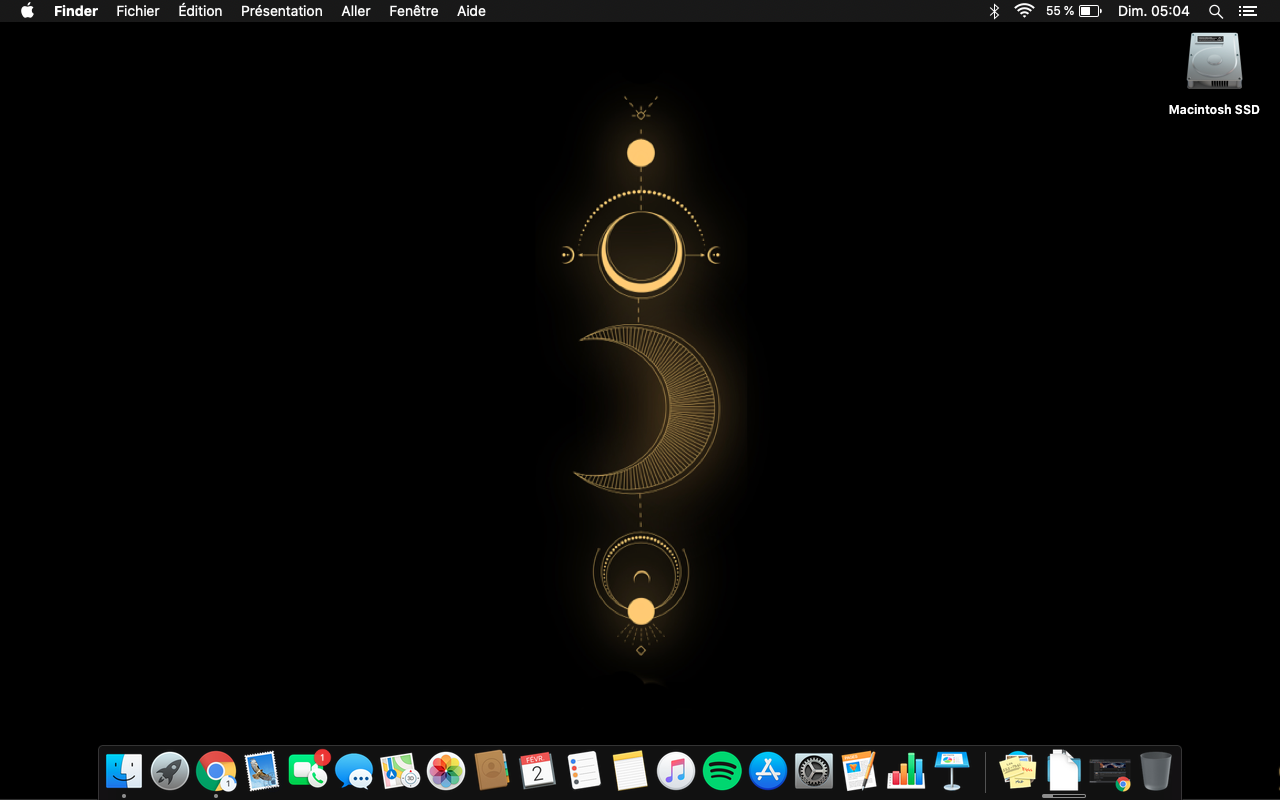This screenshot has width=1280, height=800.
Task: Open Notes app in Dock
Action: click(630, 771)
